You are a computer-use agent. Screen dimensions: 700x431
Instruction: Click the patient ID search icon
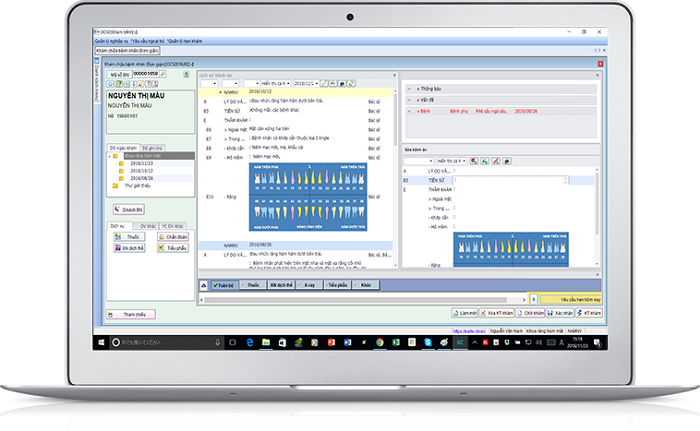click(x=165, y=74)
